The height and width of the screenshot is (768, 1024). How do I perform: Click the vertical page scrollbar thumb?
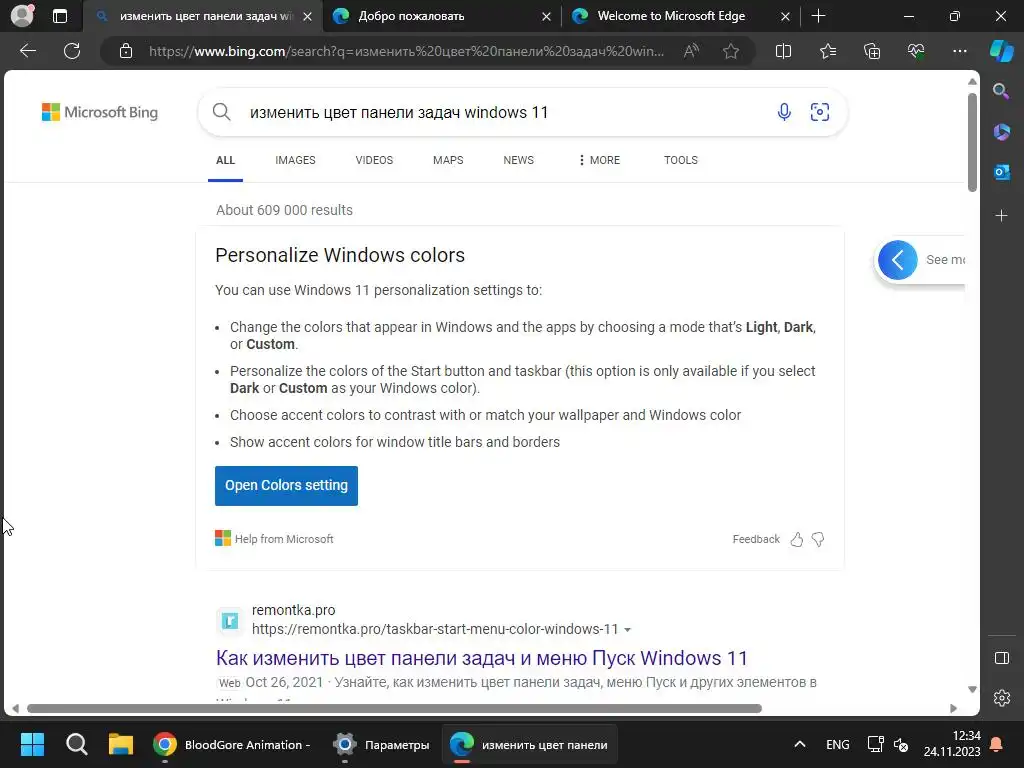click(972, 142)
